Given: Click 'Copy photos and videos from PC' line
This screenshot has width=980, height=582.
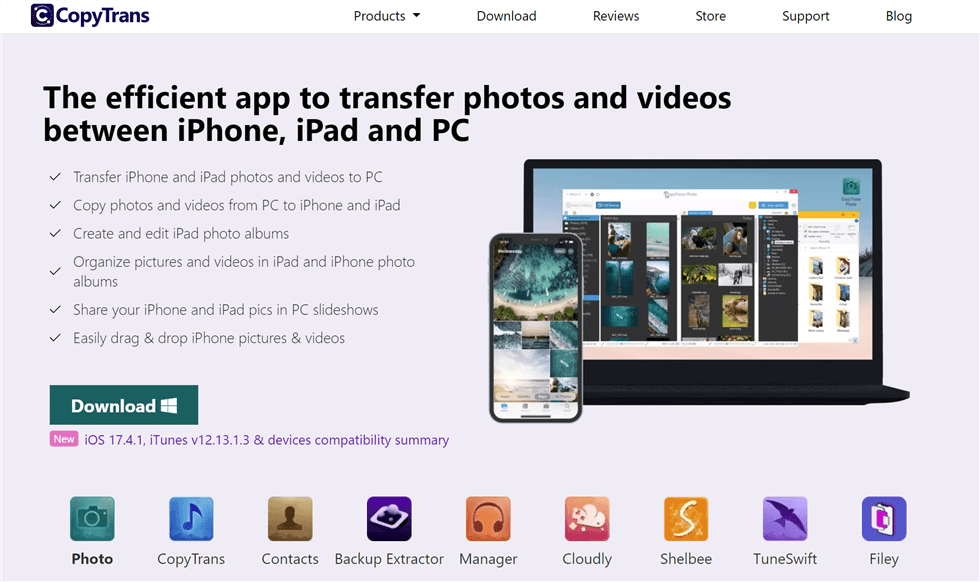Looking at the screenshot, I should tap(237, 205).
